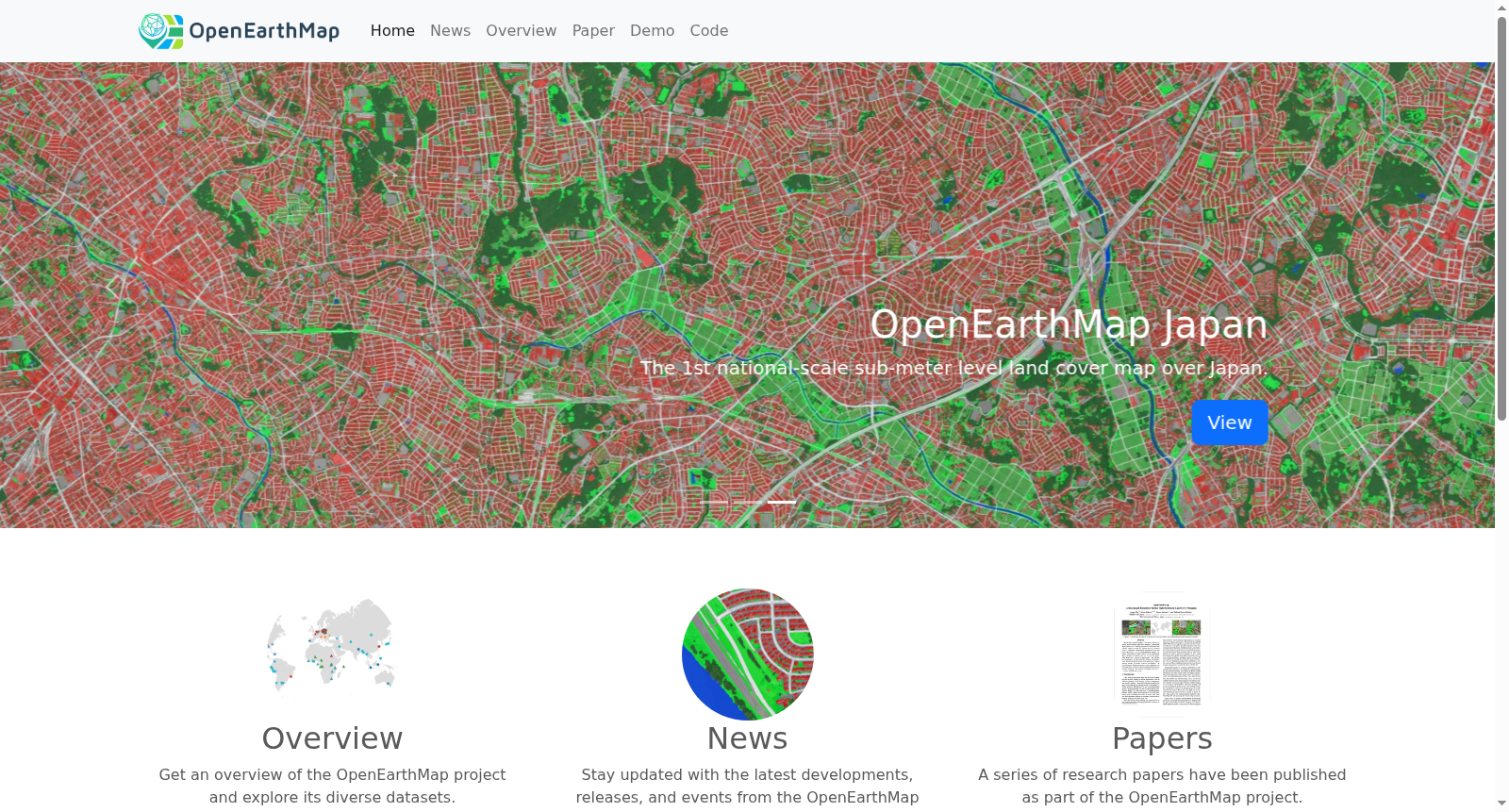Select the third carousel slide indicator

(782, 502)
